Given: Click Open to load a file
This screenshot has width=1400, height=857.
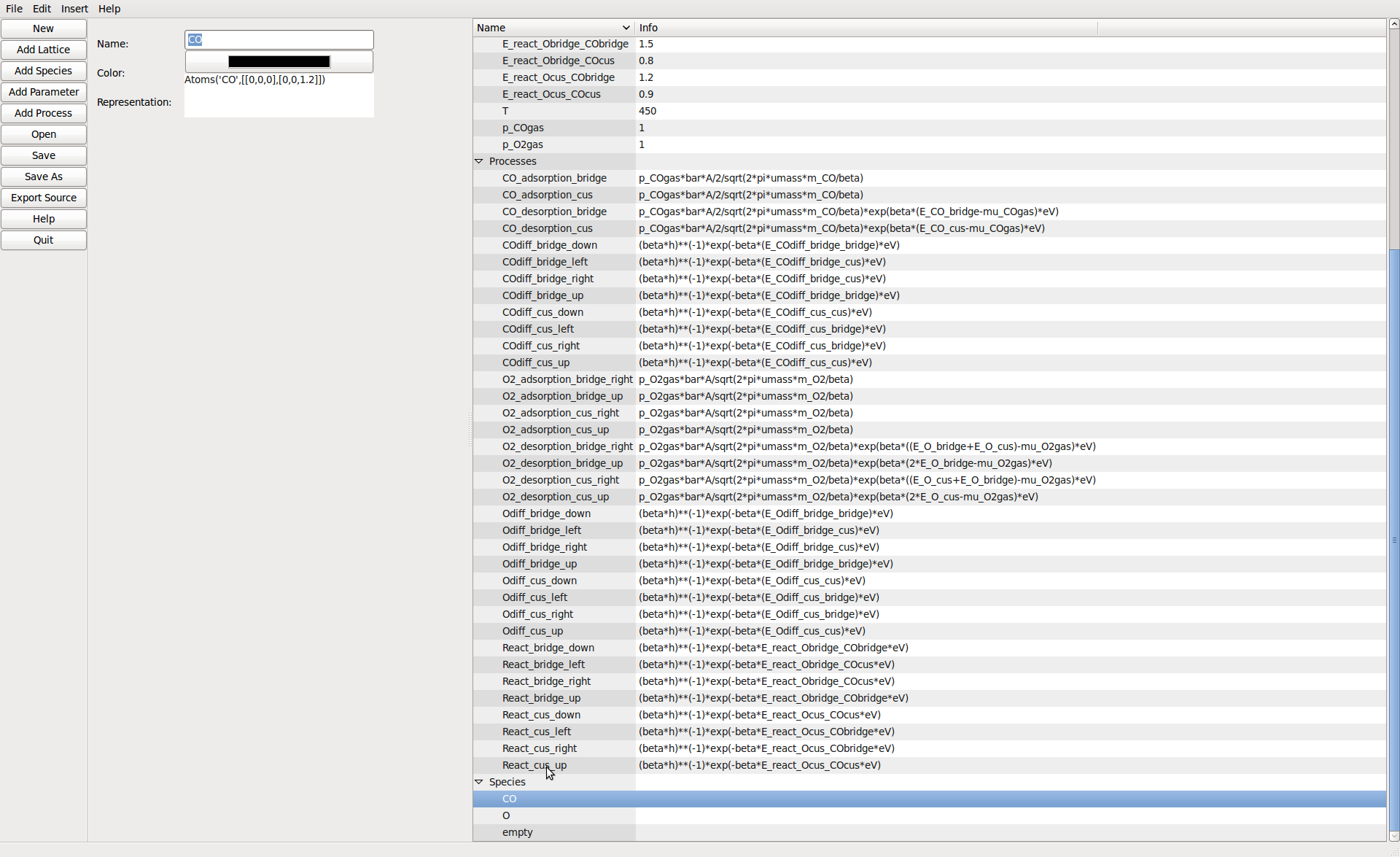Looking at the screenshot, I should point(42,133).
